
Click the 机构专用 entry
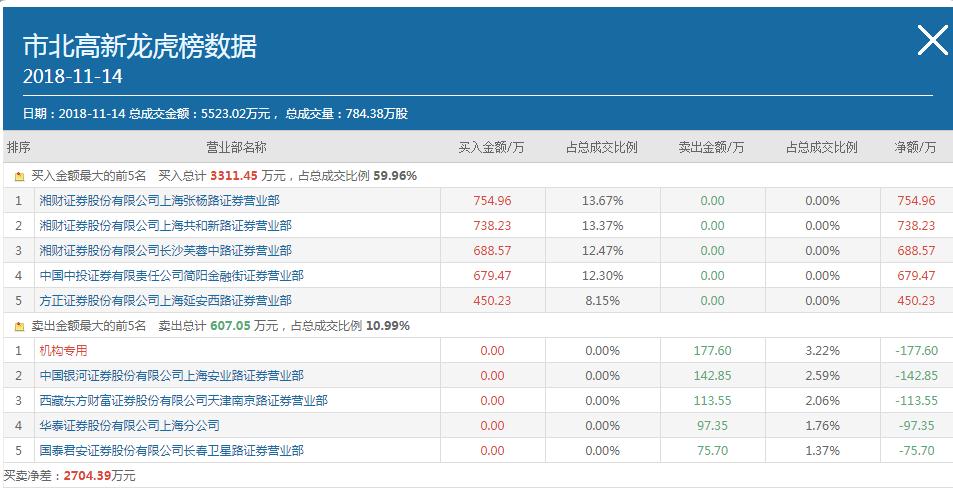tap(63, 351)
